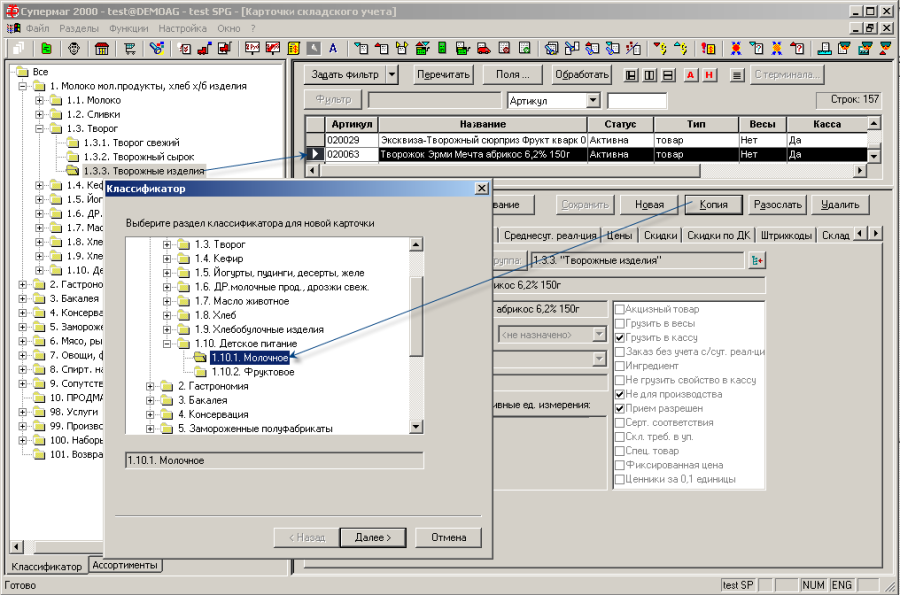The height and width of the screenshot is (595, 900).
Task: Click the red exclamation with dollar icon
Action: pyautogui.click(x=708, y=49)
